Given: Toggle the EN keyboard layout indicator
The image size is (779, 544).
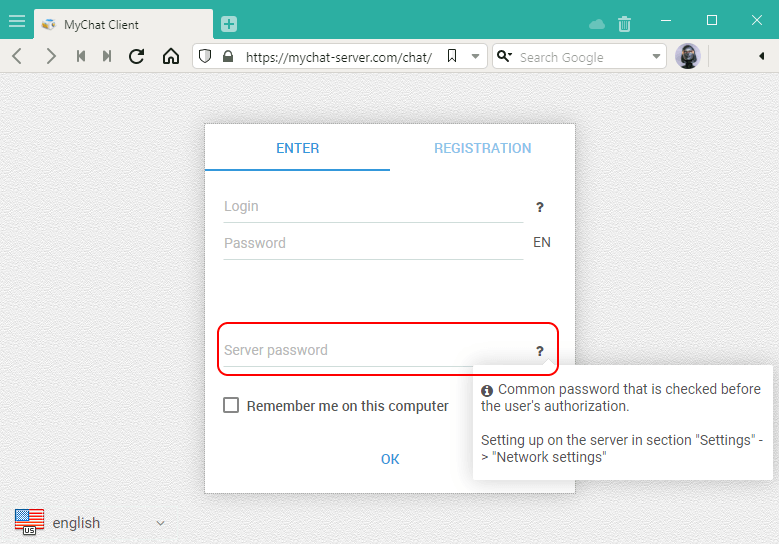Looking at the screenshot, I should (x=541, y=243).
